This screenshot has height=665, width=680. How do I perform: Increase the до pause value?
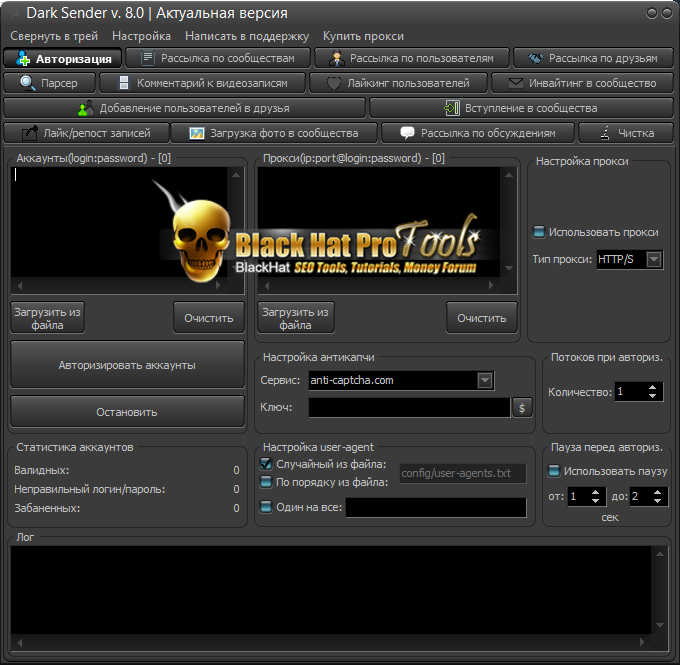[657, 492]
